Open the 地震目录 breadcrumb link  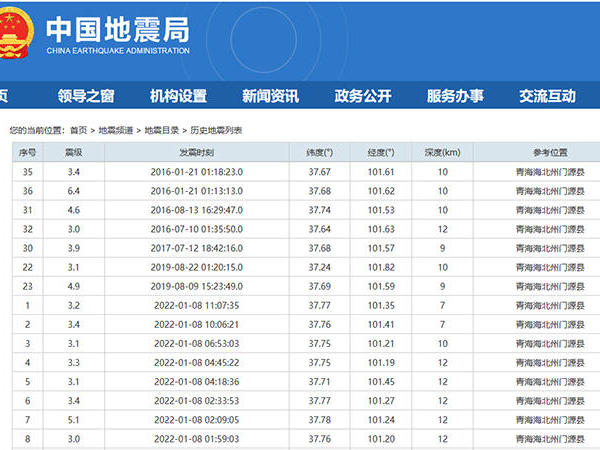point(161,130)
